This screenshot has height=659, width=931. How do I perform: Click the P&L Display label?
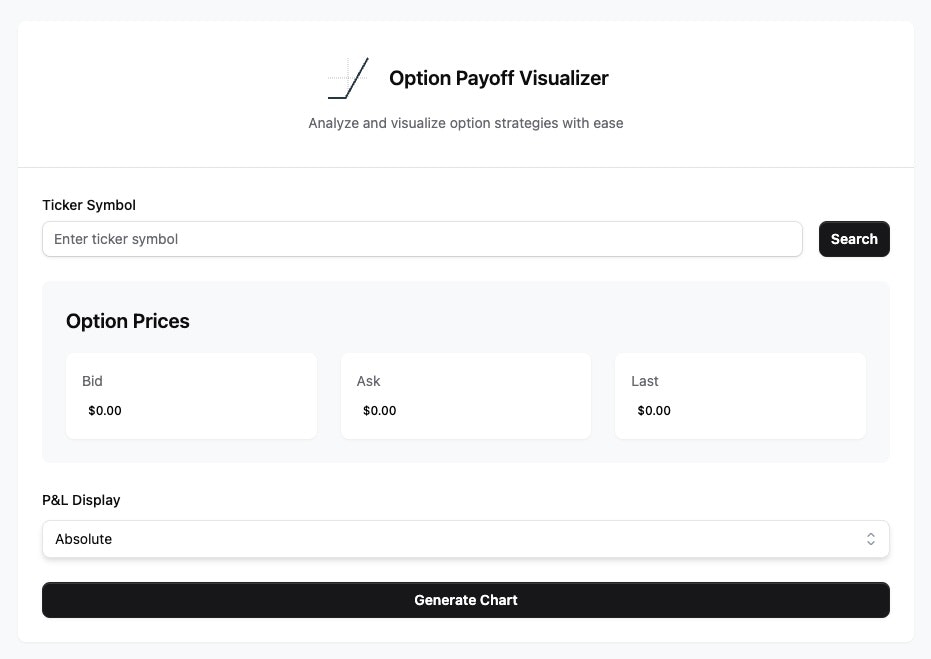click(x=81, y=500)
